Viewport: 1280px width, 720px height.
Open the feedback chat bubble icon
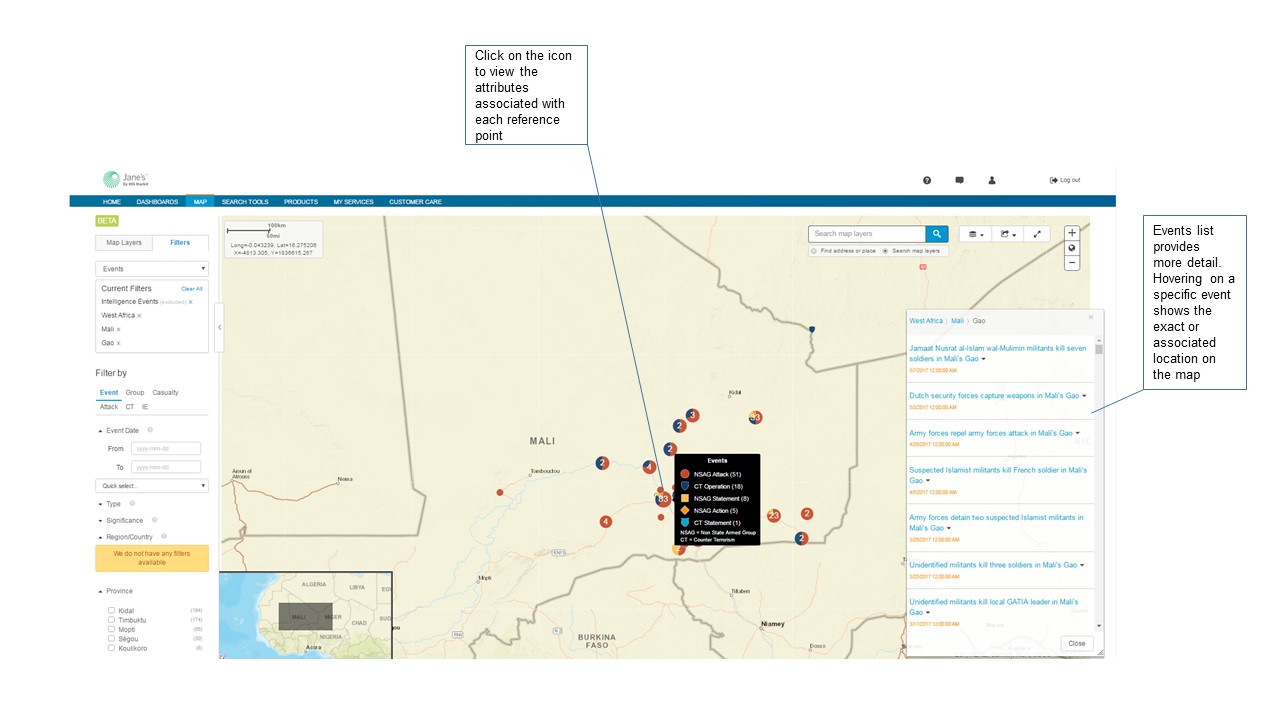pos(959,180)
